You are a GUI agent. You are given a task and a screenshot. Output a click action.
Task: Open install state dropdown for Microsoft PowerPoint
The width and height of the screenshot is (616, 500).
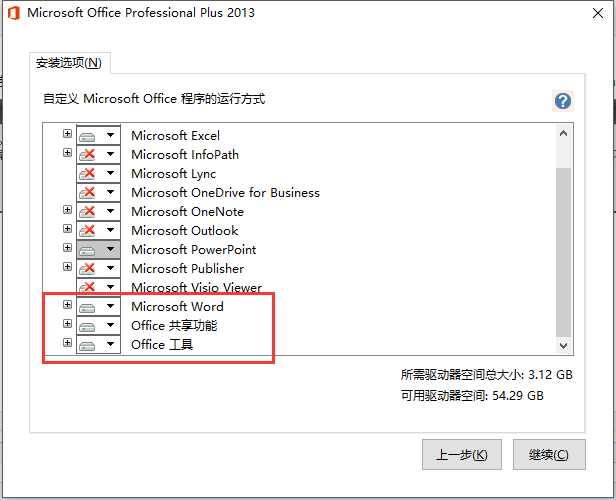pos(98,249)
